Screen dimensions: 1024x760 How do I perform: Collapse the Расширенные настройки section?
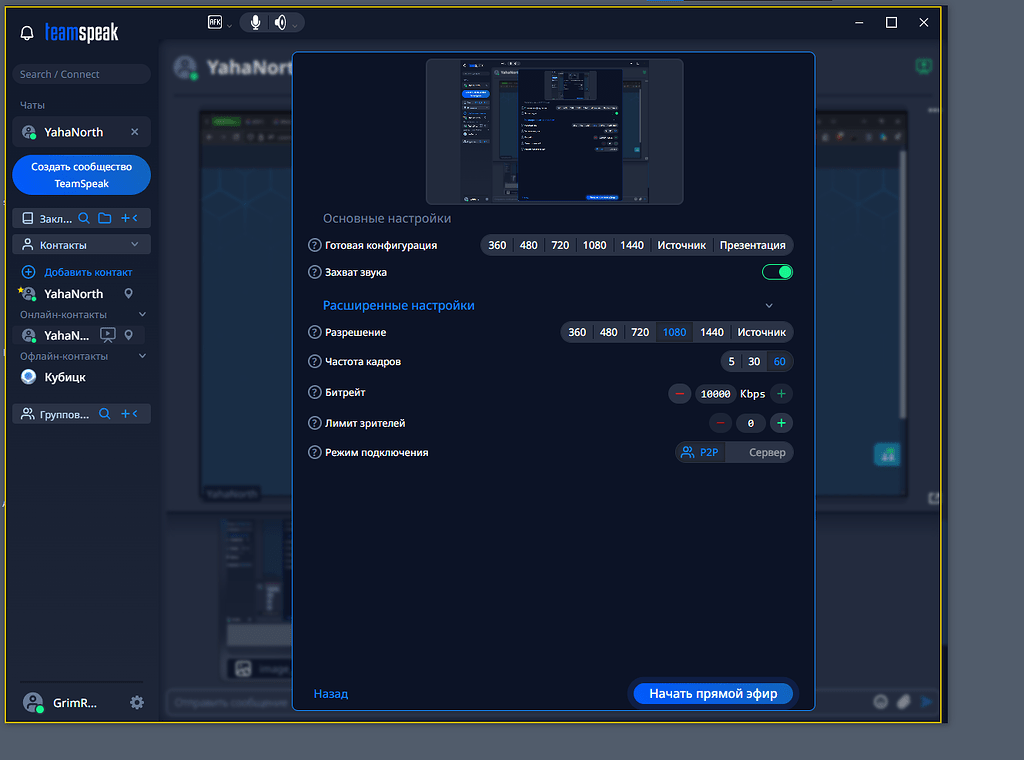coord(769,306)
